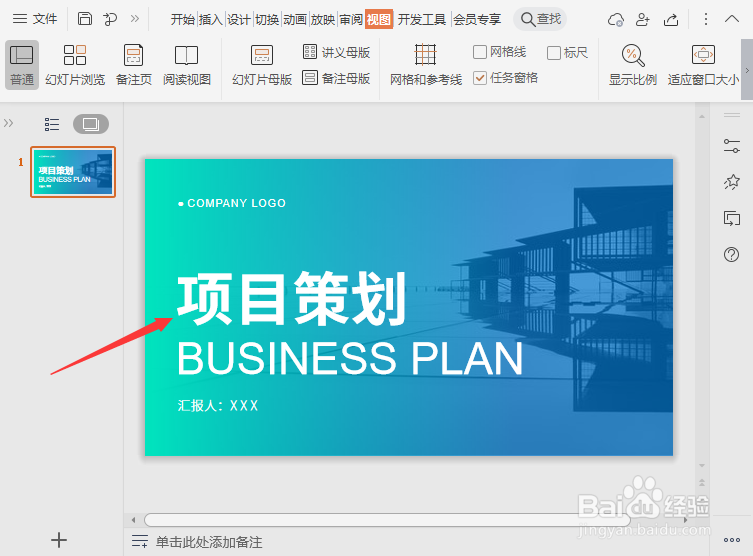Viewport: 753px width, 556px height.
Task: Switch to the 动画 tab
Action: (x=294, y=20)
